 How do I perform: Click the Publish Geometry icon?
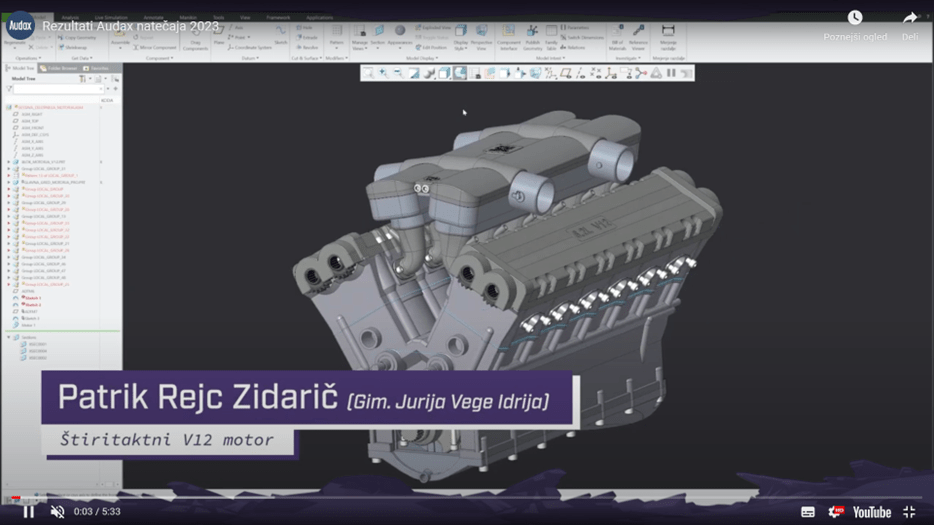click(x=533, y=38)
